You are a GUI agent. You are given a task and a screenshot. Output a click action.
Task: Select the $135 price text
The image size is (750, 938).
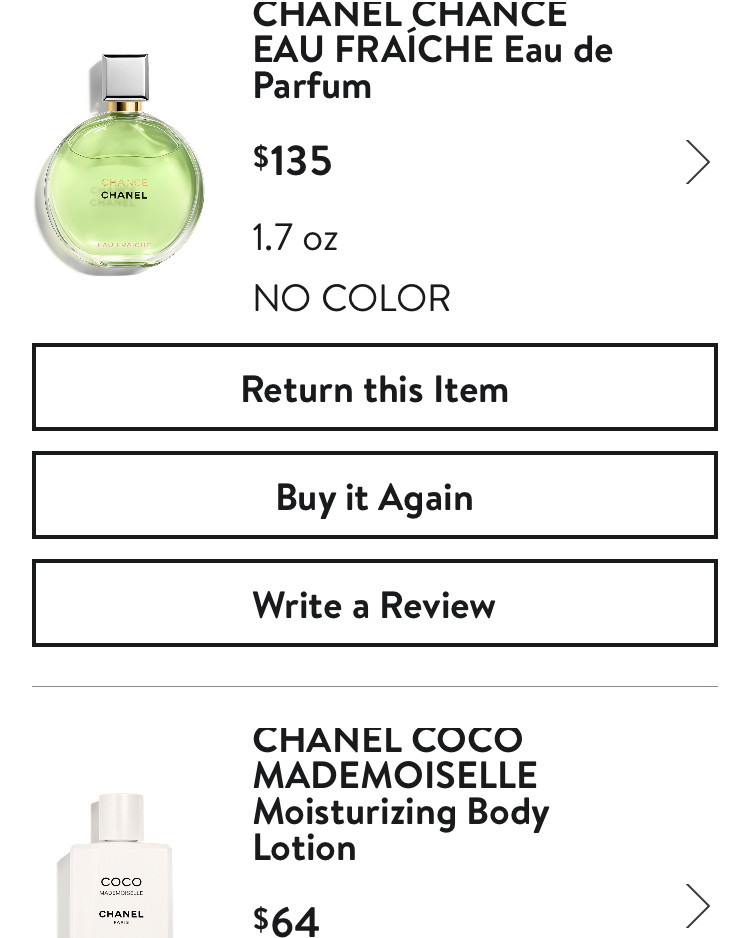click(292, 160)
